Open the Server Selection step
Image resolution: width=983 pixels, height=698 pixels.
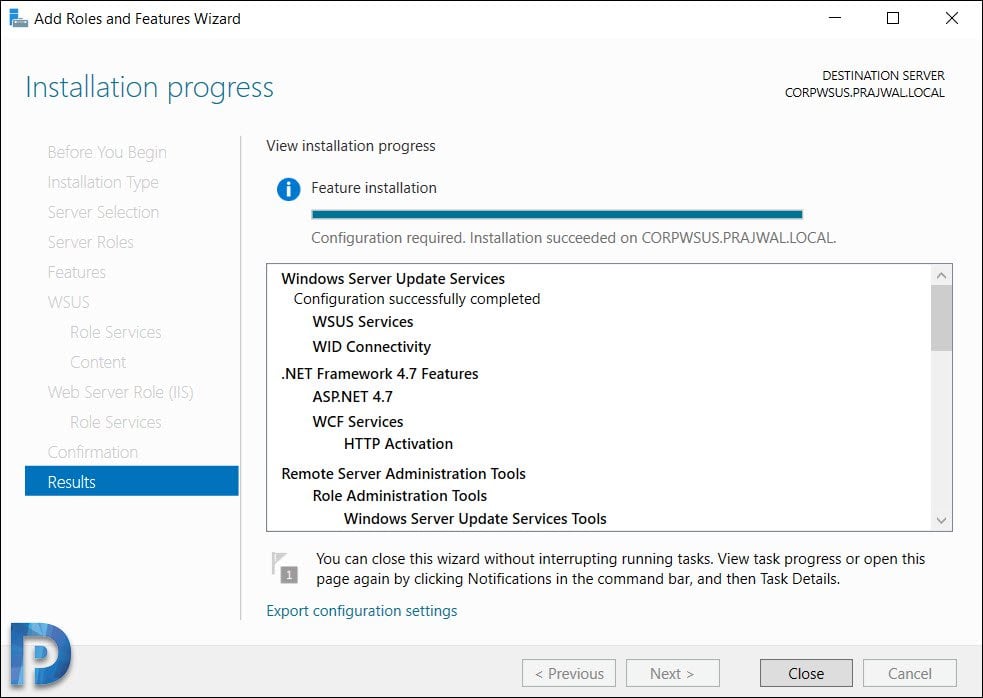pyautogui.click(x=103, y=212)
